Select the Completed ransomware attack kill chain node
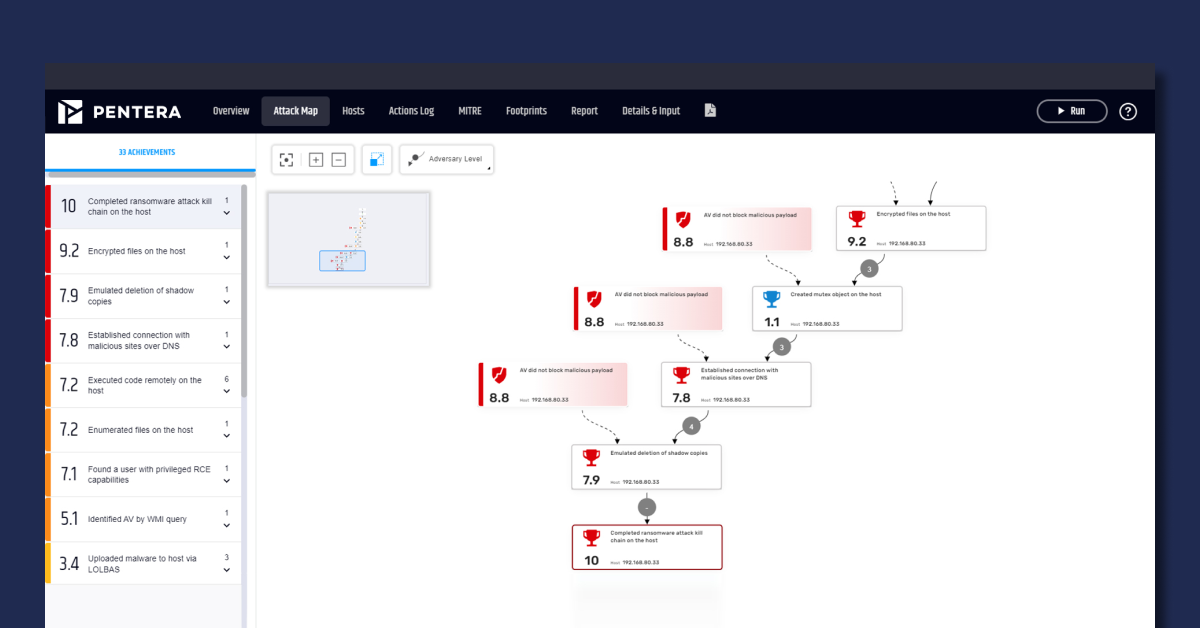1200x628 pixels. click(647, 546)
